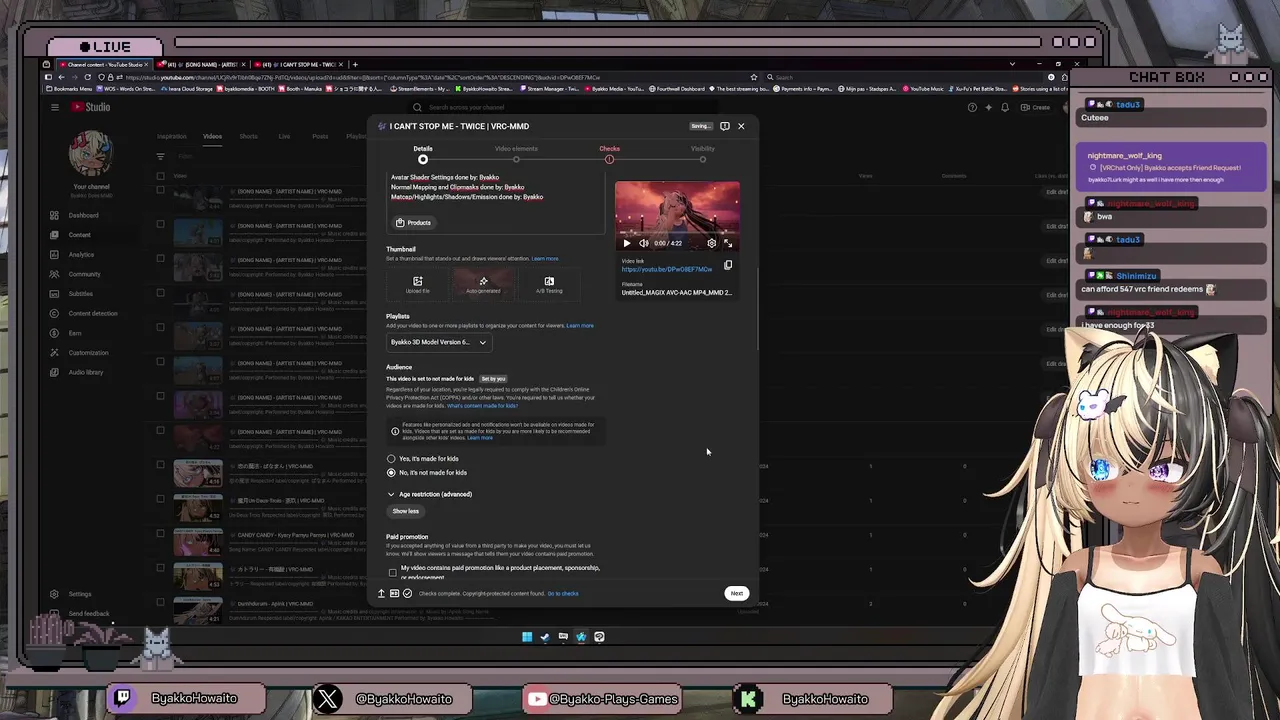Open Content in the Studio sidebar
This screenshot has width=1280, height=720.
(x=80, y=235)
